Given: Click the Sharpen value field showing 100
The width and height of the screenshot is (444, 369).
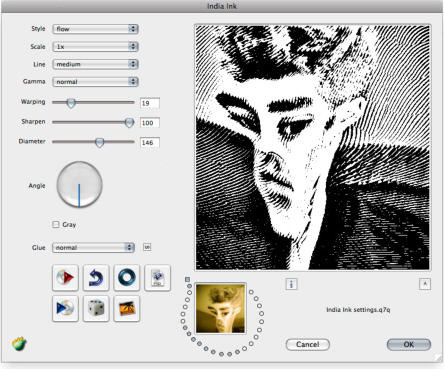Looking at the screenshot, I should point(150,123).
